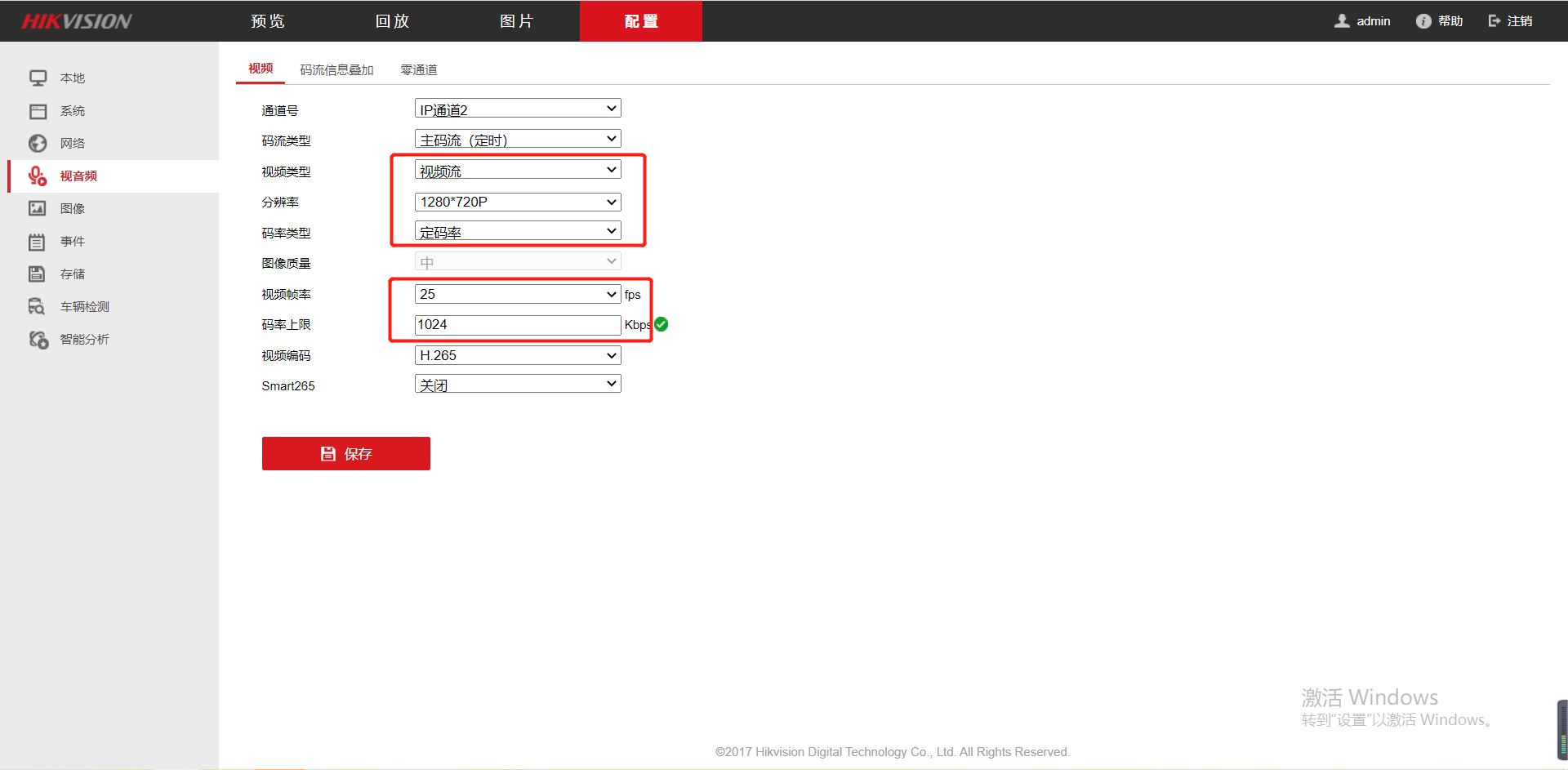Click the Hikvision logo
Screen dimensions: 1568x770
77,21
